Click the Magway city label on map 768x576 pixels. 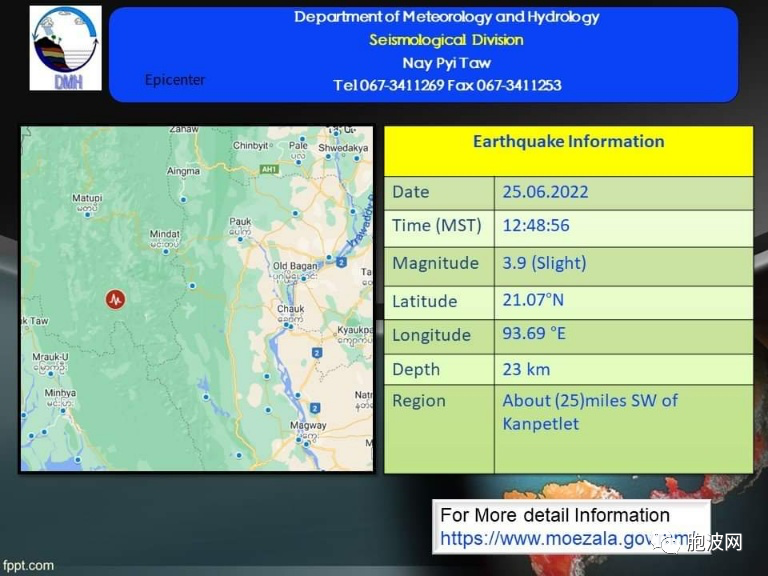(308, 425)
